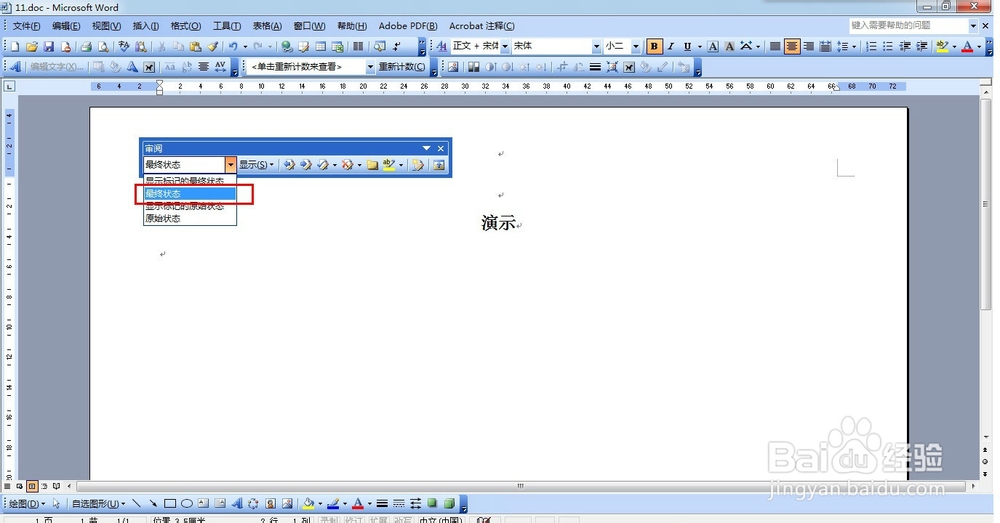The width and height of the screenshot is (1000, 523).
Task: Open the 显示(S) dropdown in Reviewing toolbar
Action: click(256, 165)
